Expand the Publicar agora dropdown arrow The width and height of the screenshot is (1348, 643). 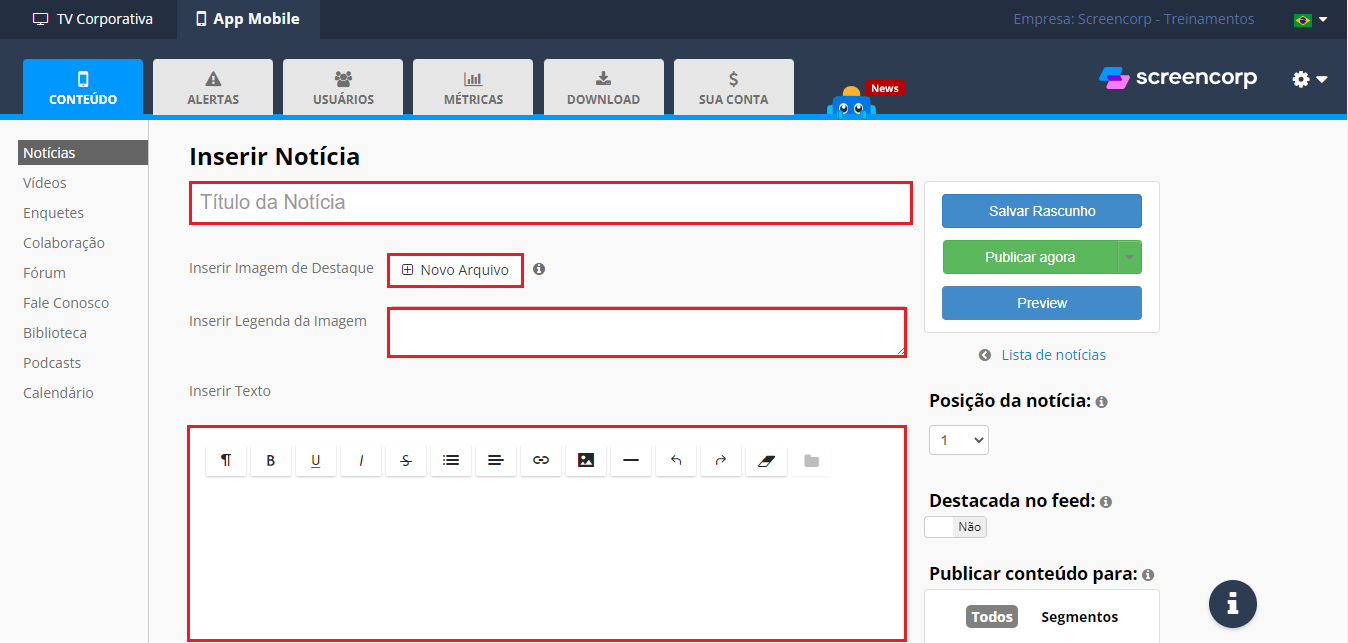[x=1129, y=257]
